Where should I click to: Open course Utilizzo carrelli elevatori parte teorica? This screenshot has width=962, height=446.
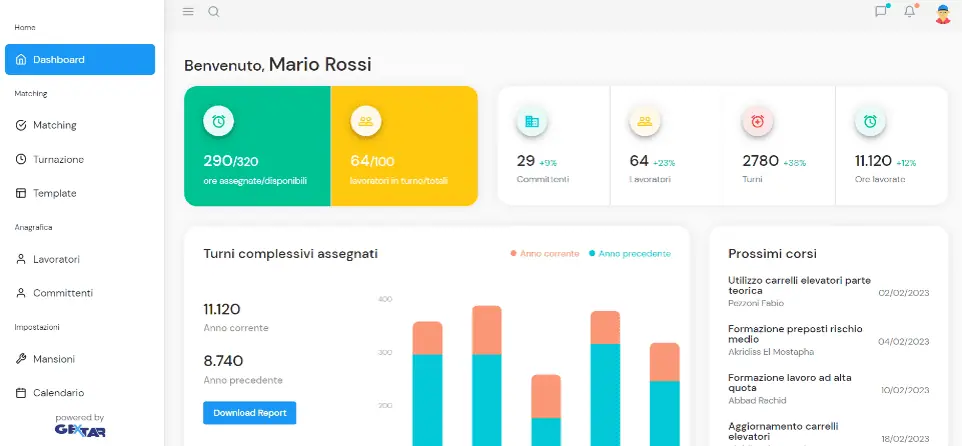(799, 285)
